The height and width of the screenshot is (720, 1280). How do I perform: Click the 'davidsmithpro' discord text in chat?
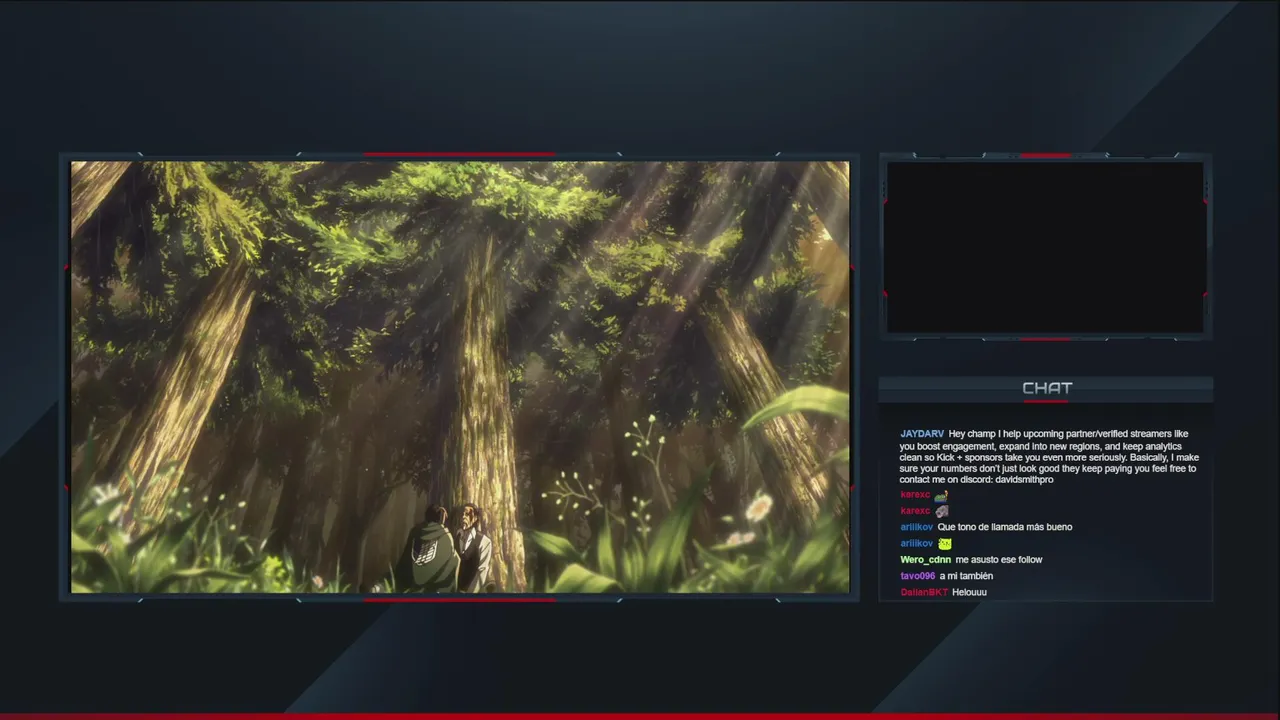point(1024,480)
